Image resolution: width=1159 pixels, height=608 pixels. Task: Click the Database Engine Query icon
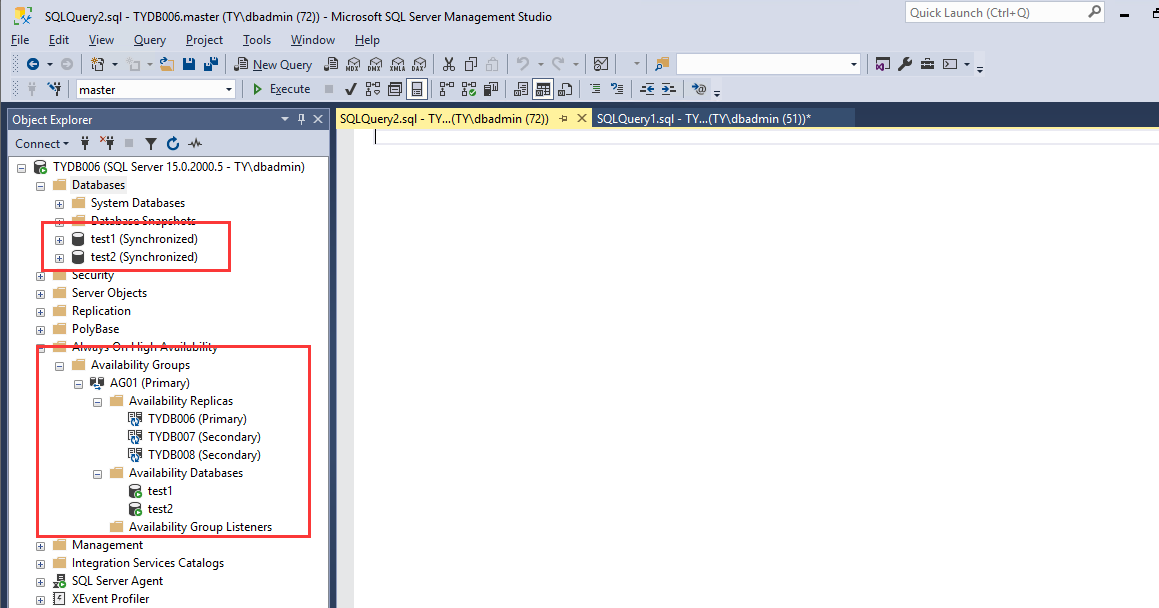pos(331,64)
